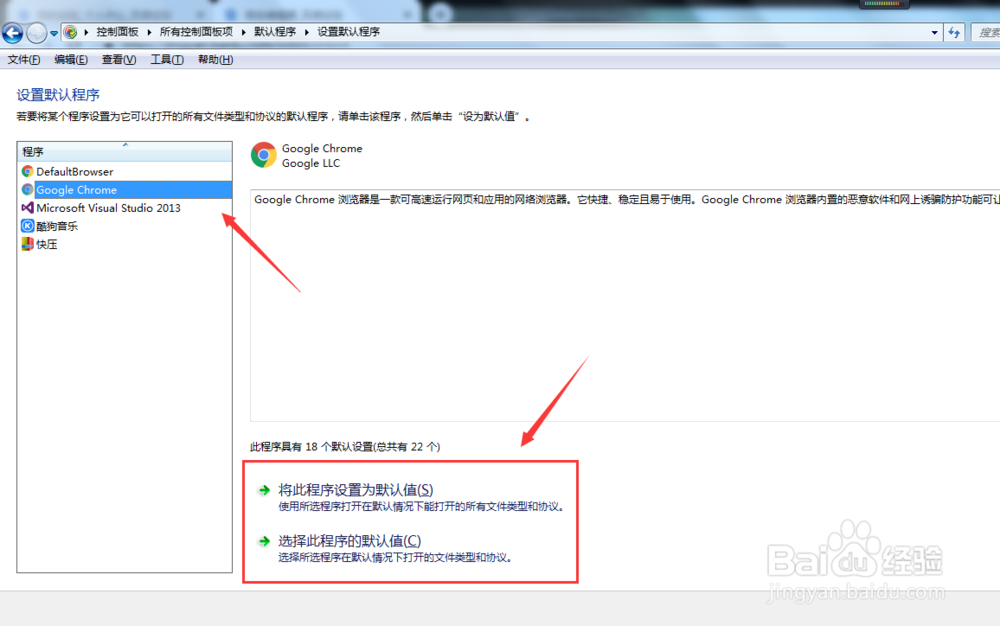This screenshot has height=626, width=1000.
Task: Open the 工具(T) menu
Action: pos(166,59)
